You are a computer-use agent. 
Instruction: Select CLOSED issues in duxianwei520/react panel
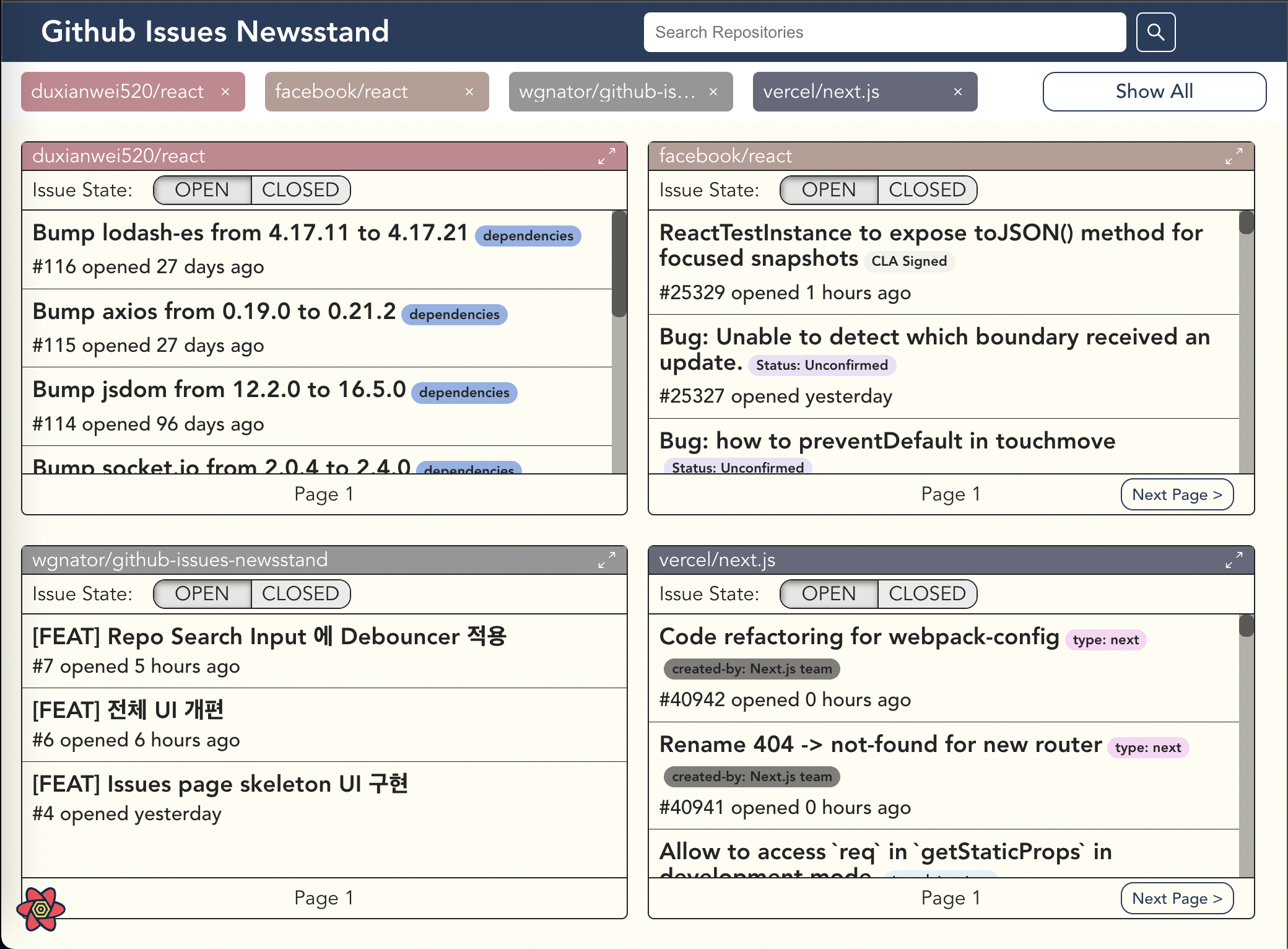[x=300, y=190]
